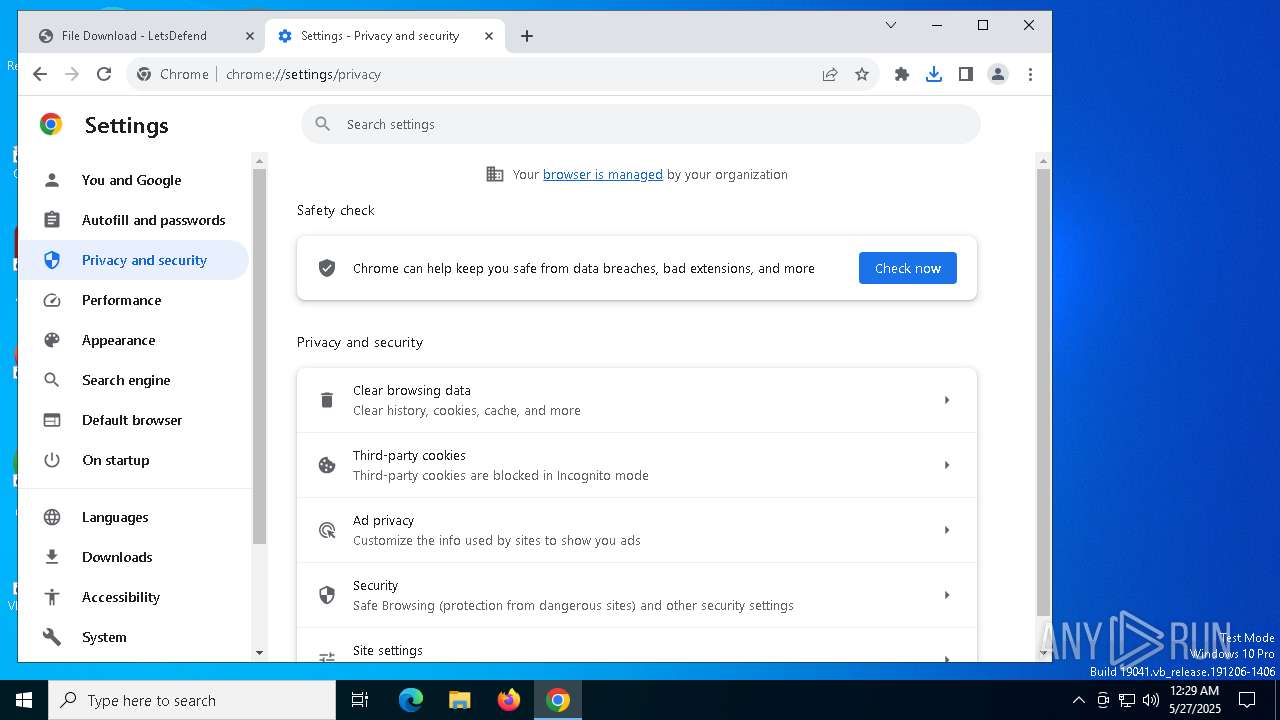
Task: Open Search engine settings
Action: pos(135,380)
